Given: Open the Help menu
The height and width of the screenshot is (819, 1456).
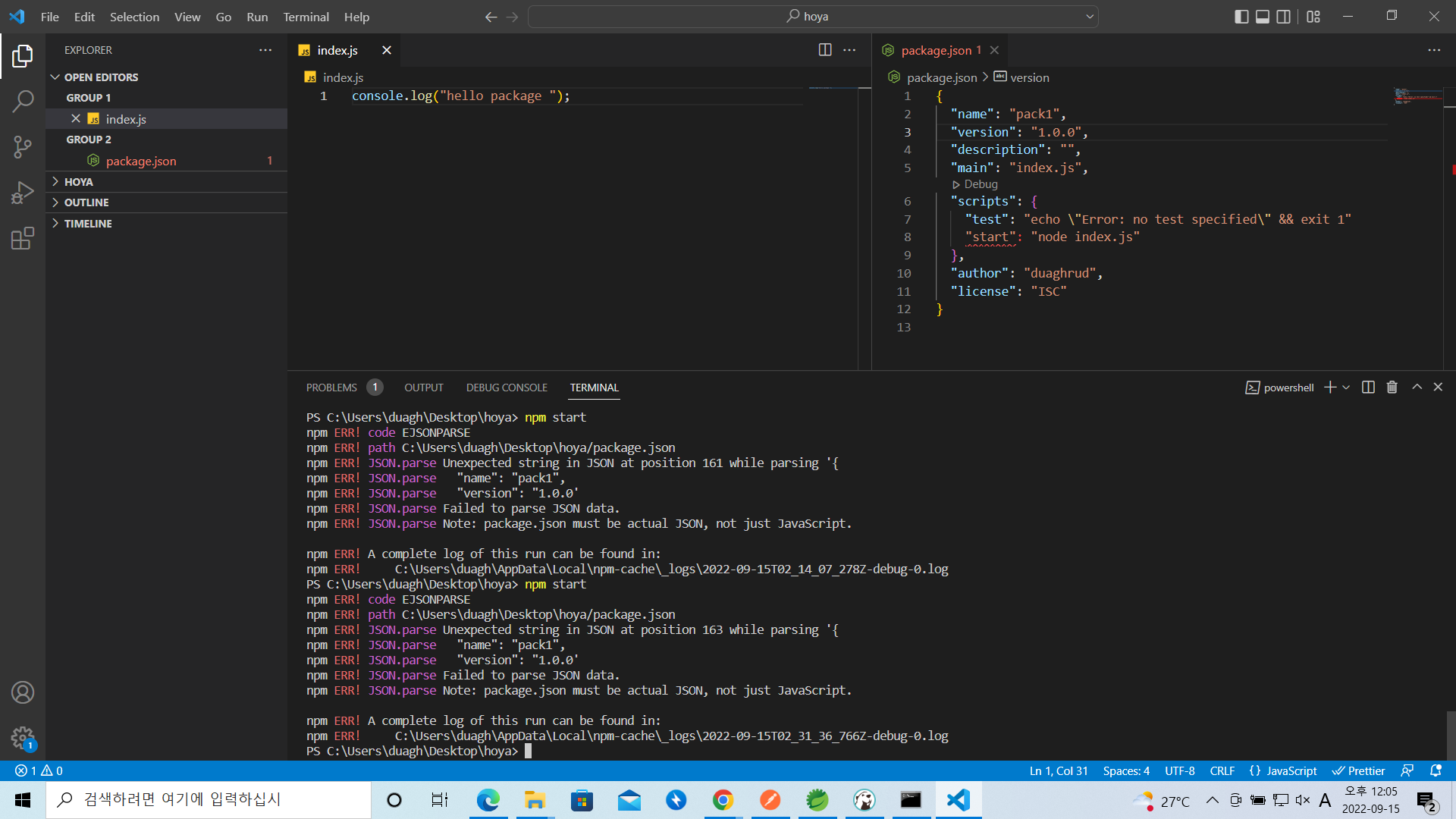Looking at the screenshot, I should [356, 17].
